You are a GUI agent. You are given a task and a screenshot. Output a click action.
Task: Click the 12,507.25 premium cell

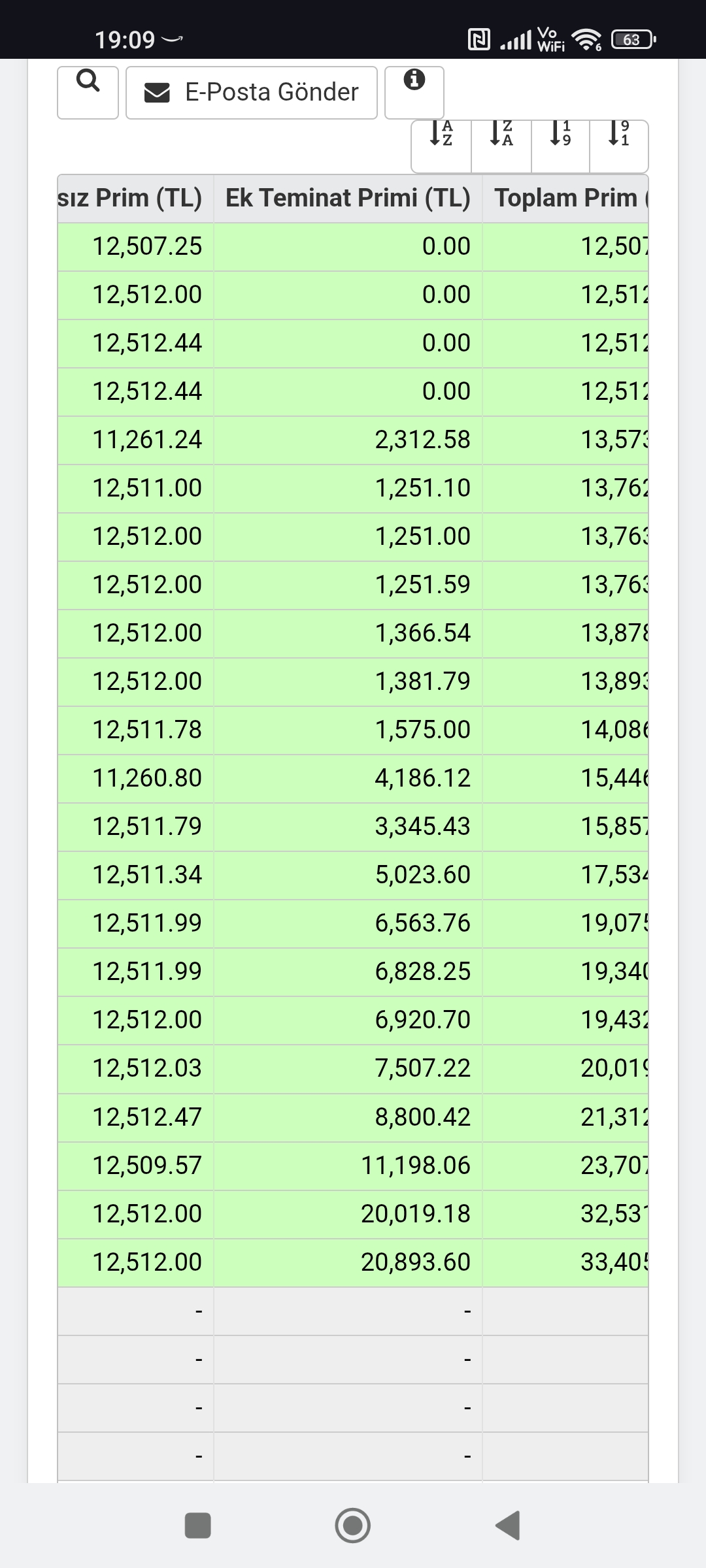[x=136, y=247]
